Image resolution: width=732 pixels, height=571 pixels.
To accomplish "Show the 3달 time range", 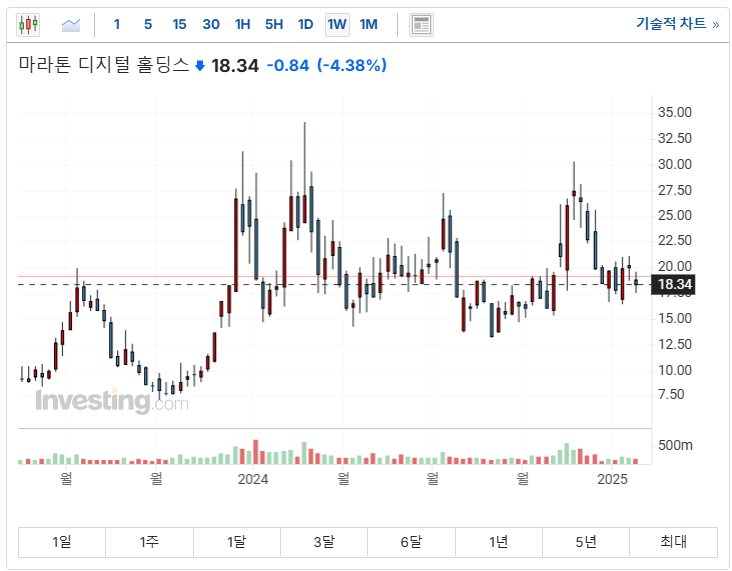I will tap(324, 542).
